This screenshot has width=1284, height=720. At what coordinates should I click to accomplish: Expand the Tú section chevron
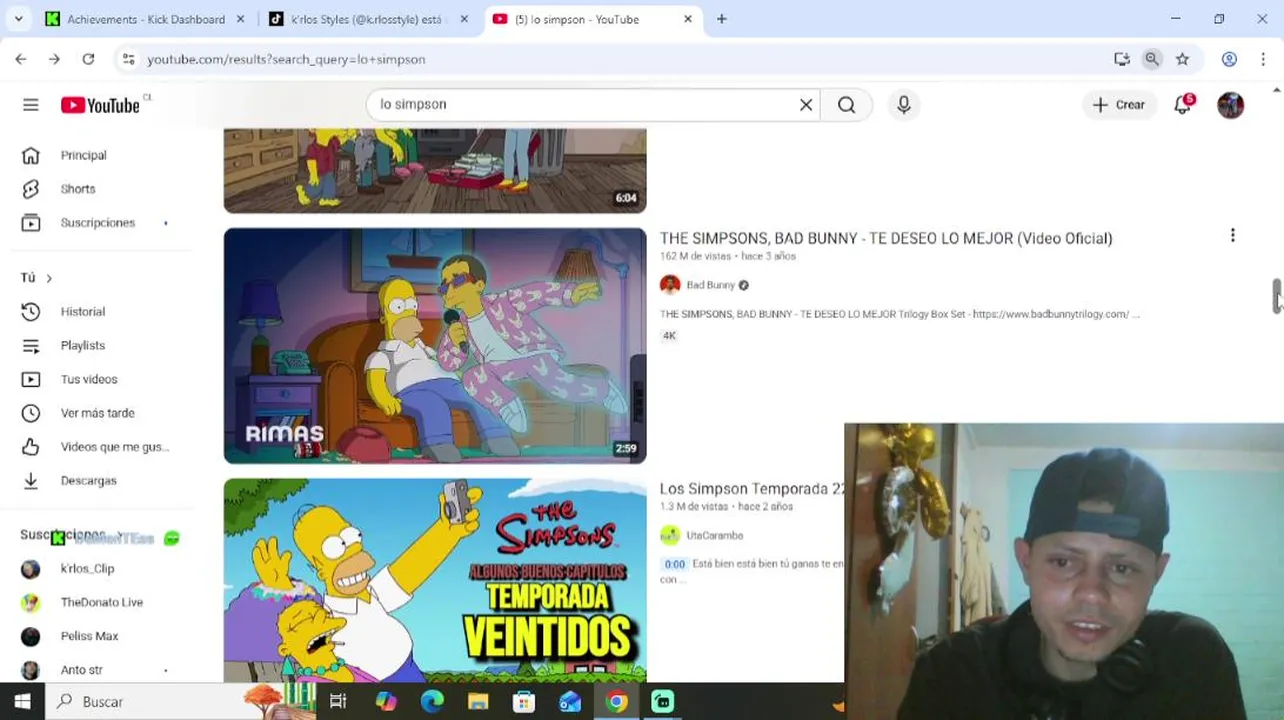[x=48, y=278]
